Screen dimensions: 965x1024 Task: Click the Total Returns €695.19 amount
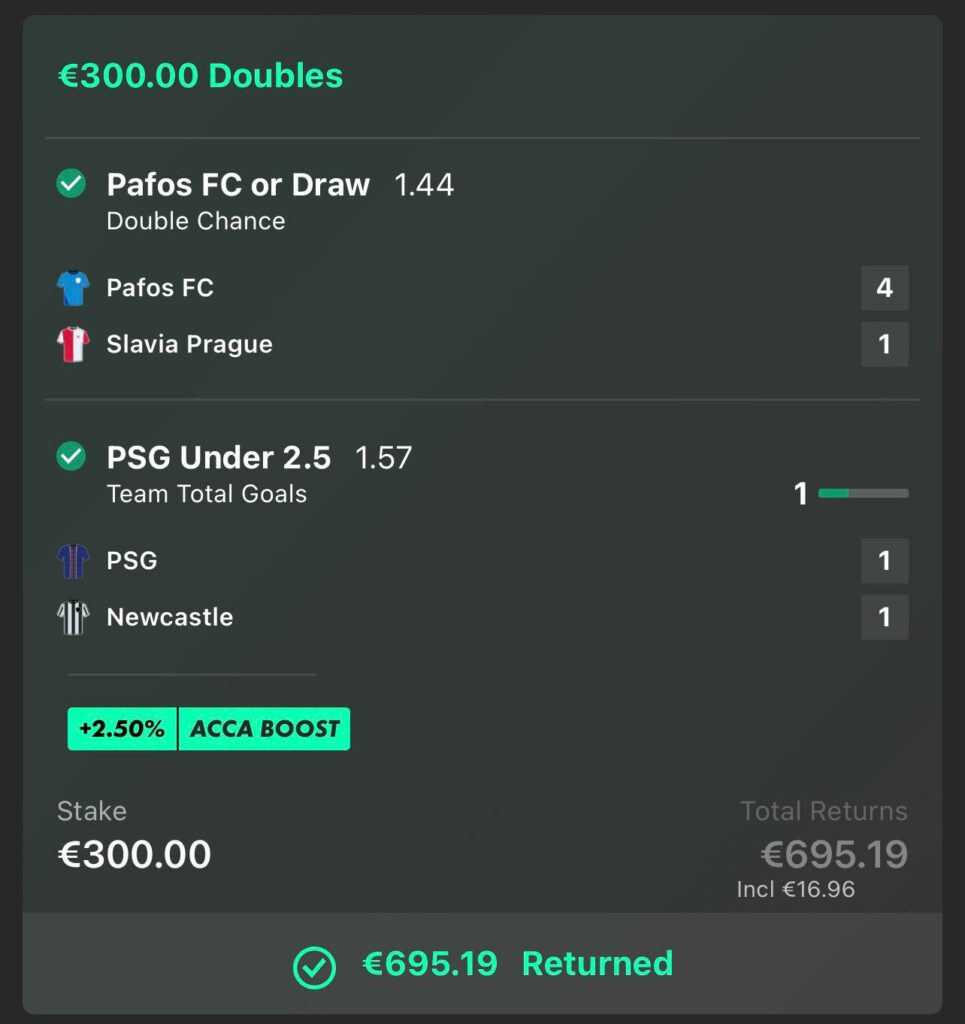[x=834, y=855]
